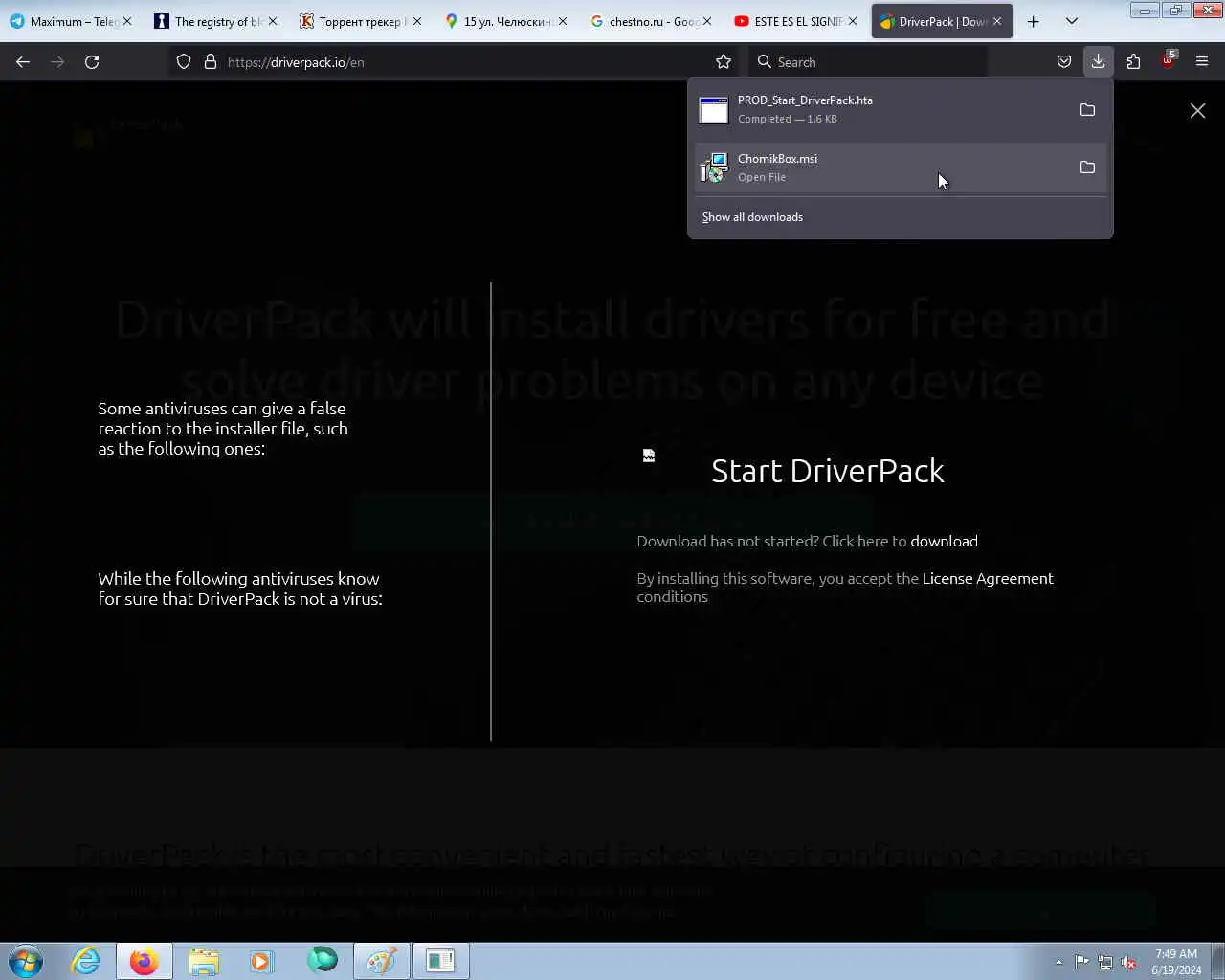Launch Internet Explorer from taskbar
Image resolution: width=1225 pixels, height=980 pixels.
click(86, 961)
